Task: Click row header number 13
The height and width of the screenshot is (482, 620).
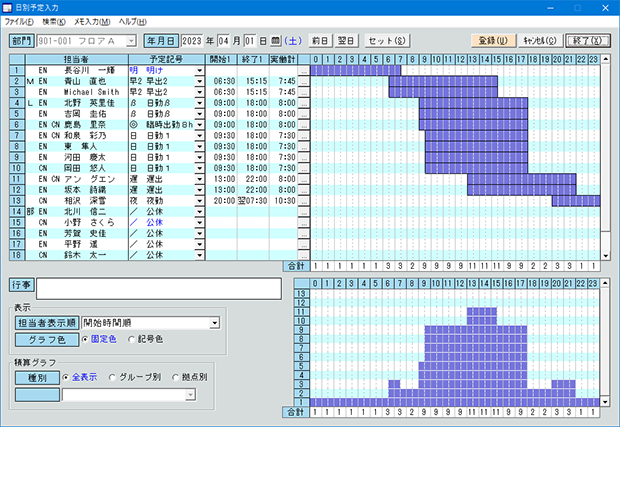Action: point(17,201)
